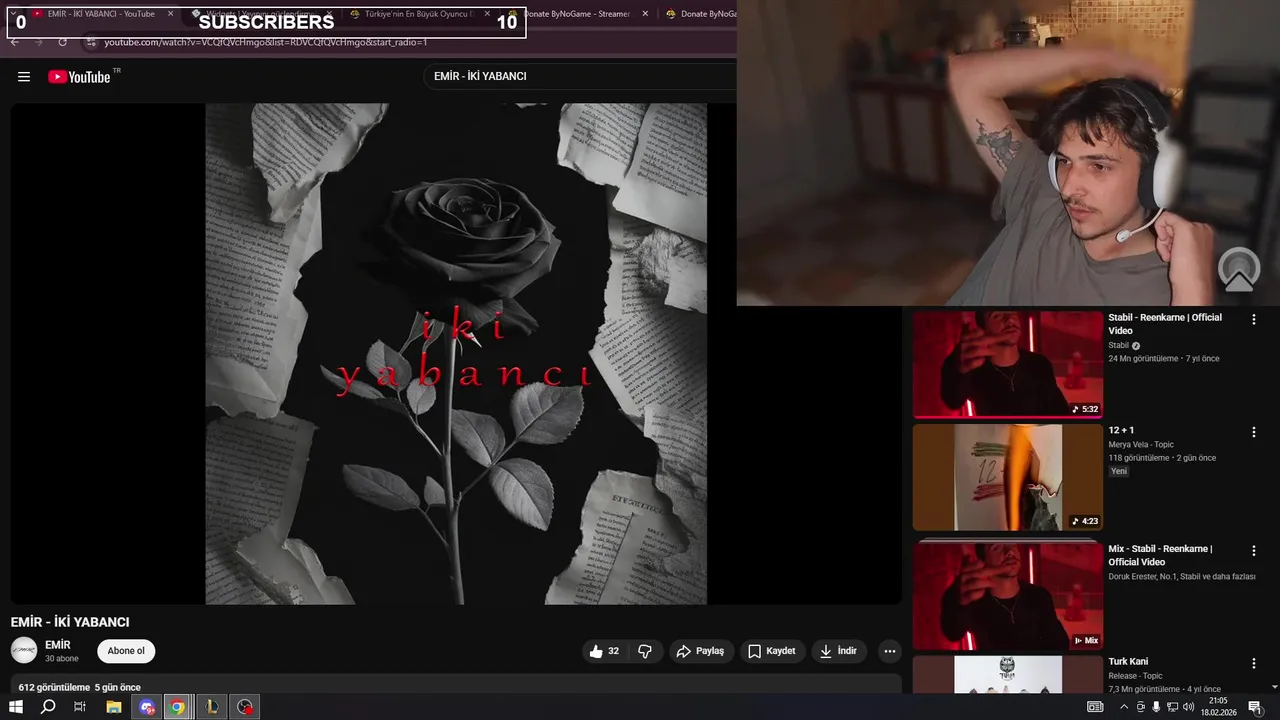Open options menu for Turk Kani video

(1253, 663)
